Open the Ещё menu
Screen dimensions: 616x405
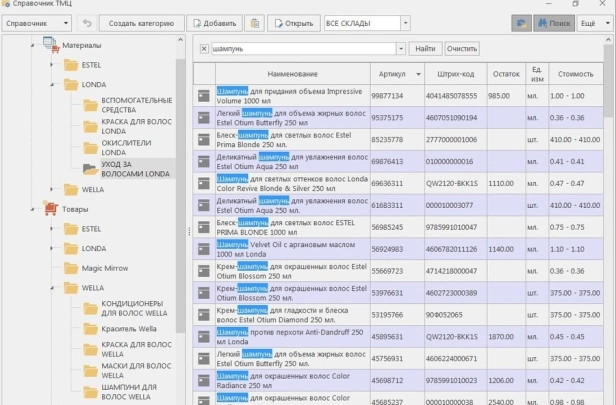[590, 22]
